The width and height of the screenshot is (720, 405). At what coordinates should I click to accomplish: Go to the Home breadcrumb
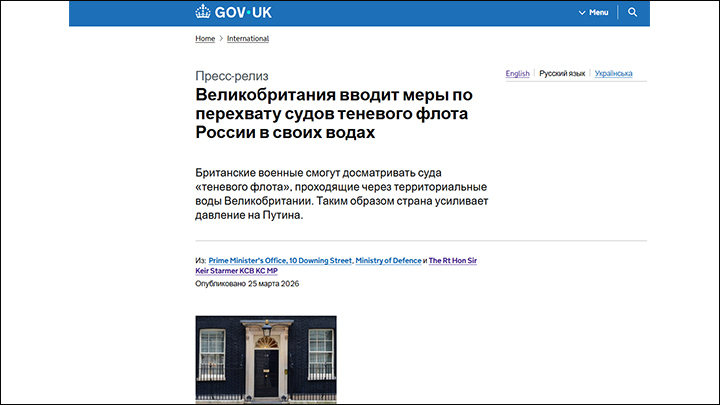tap(204, 39)
